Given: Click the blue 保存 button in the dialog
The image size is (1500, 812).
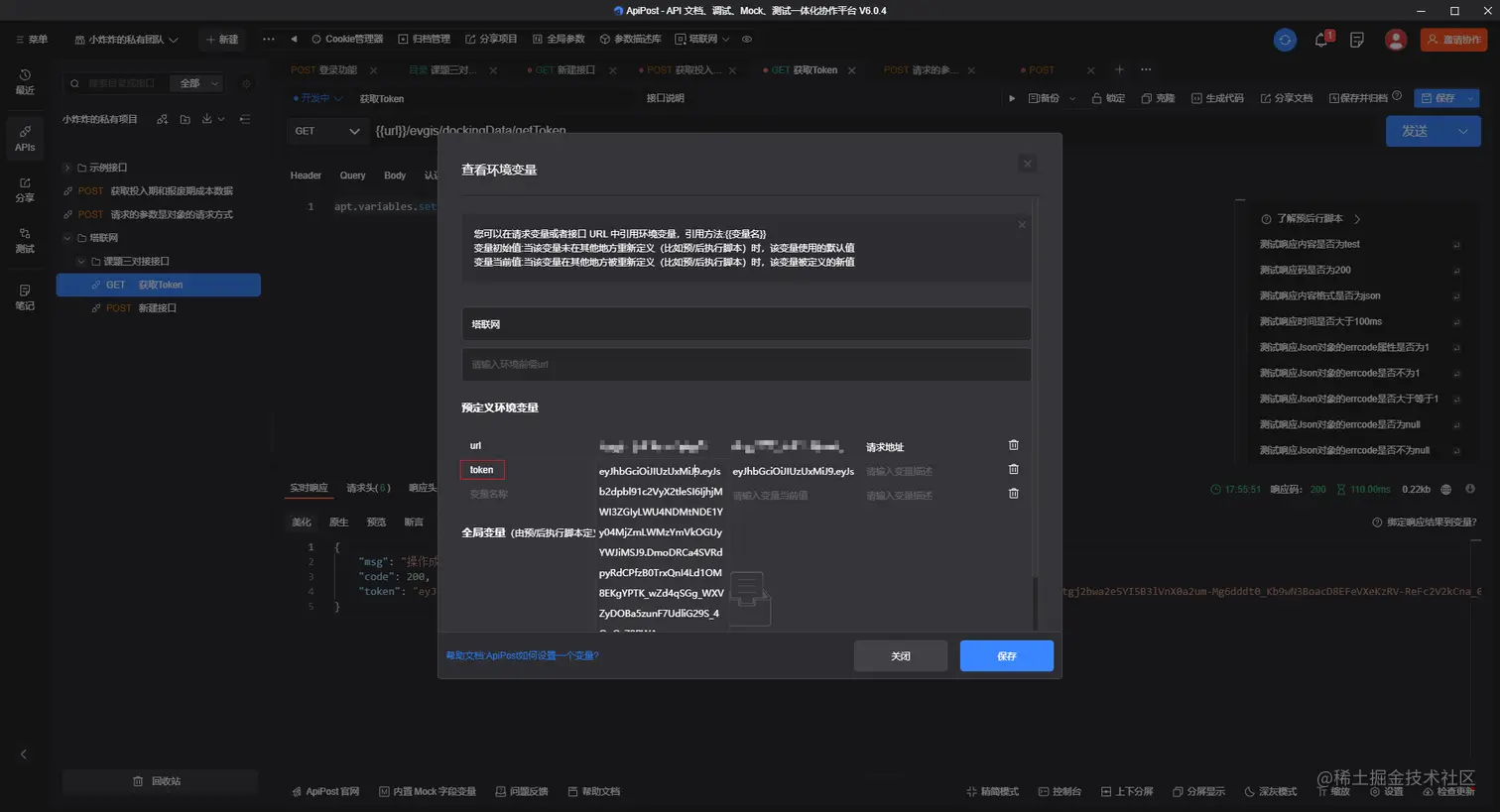Looking at the screenshot, I should (x=1007, y=656).
